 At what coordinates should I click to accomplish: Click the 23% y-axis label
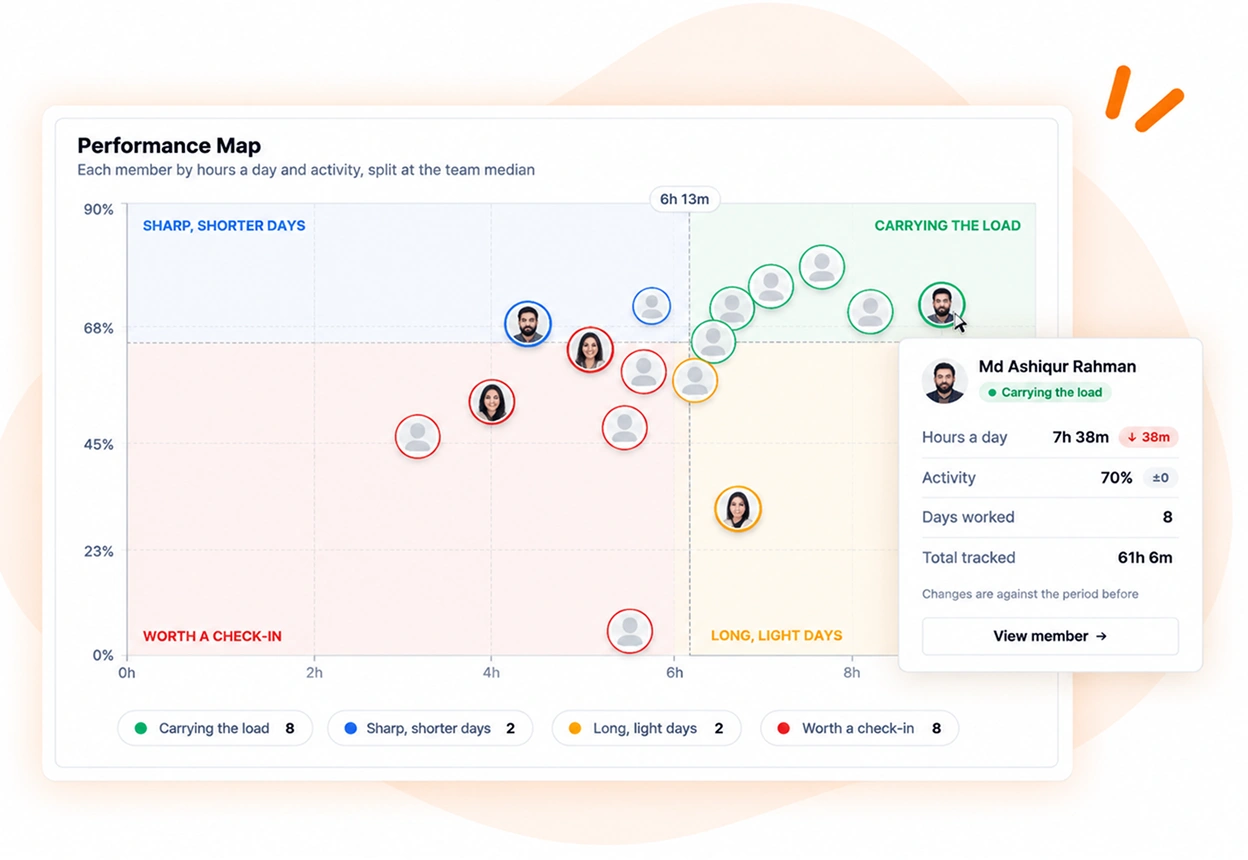tap(98, 551)
